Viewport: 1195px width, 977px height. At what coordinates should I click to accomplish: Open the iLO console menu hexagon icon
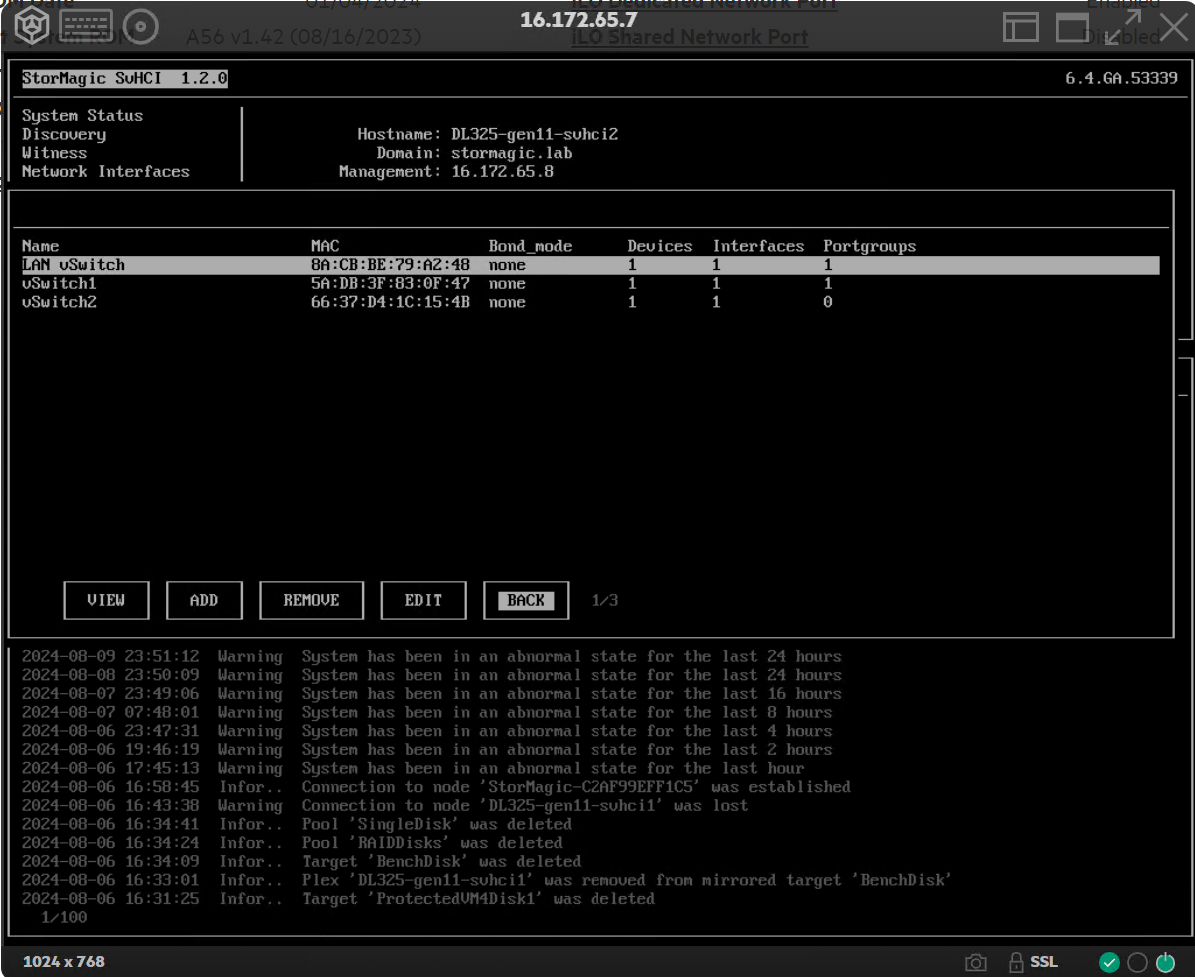tap(32, 26)
